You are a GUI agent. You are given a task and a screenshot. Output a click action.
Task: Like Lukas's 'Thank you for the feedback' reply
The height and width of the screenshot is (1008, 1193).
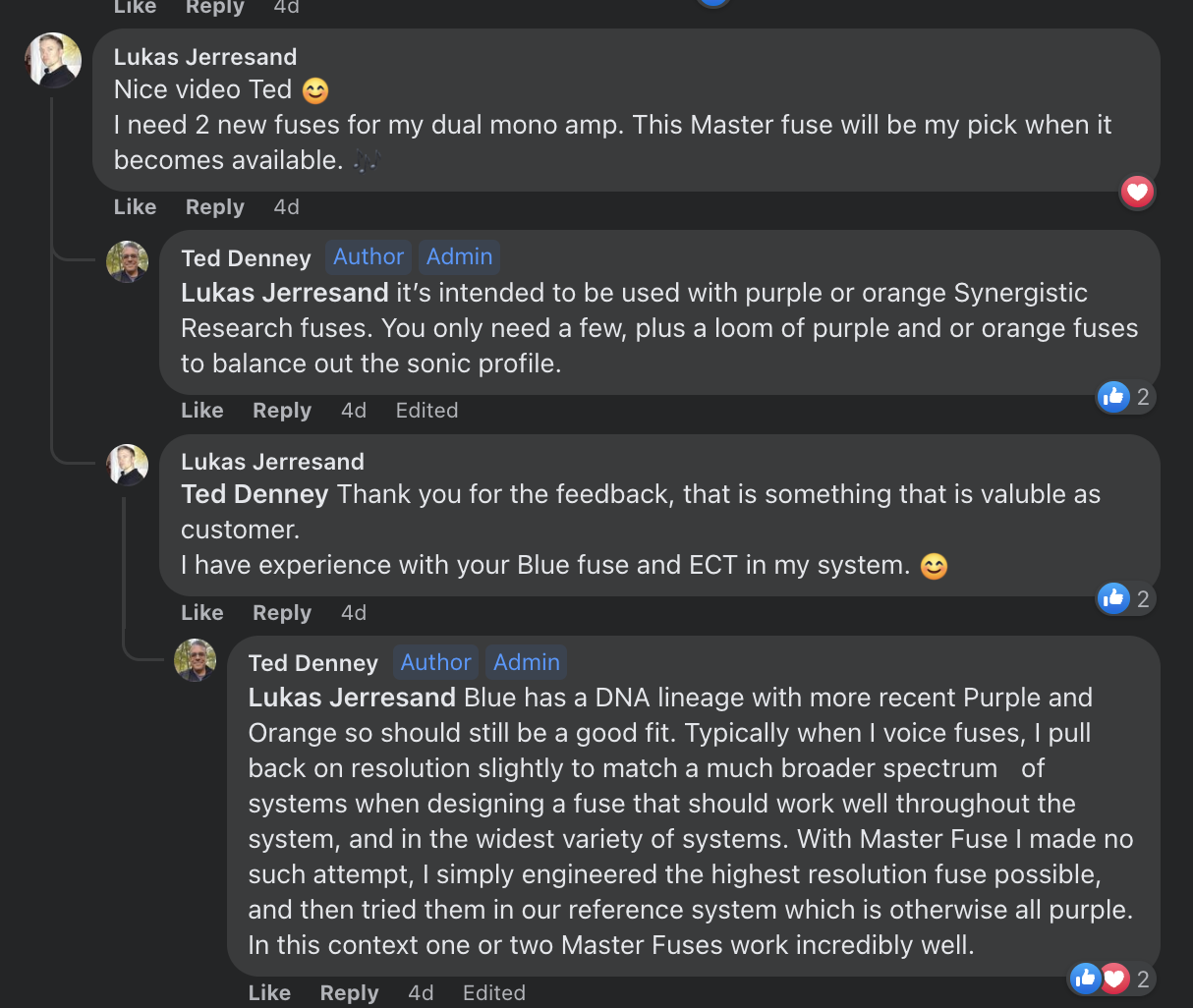tap(201, 613)
